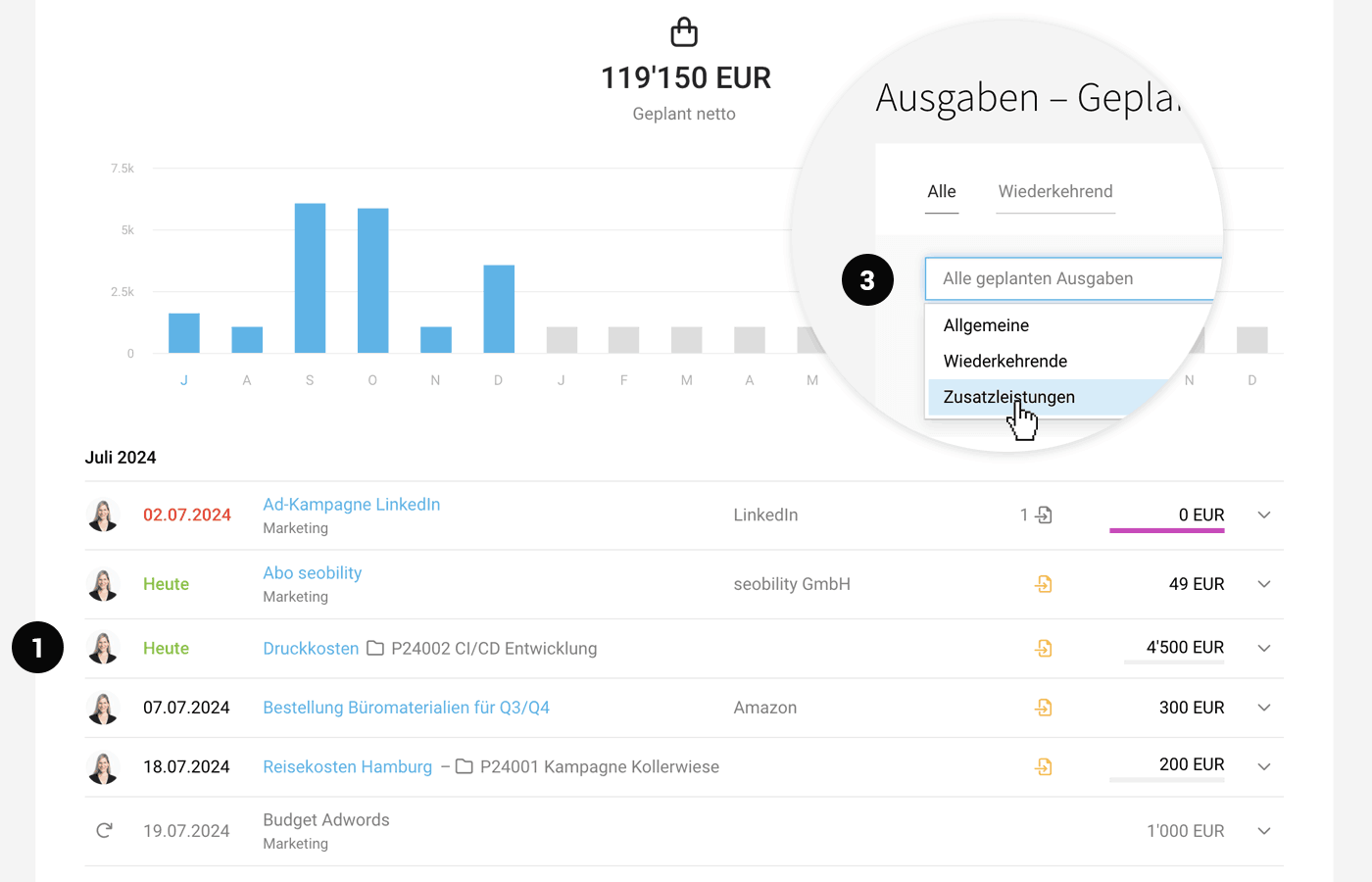Click the 49 EUR amount

click(1197, 584)
